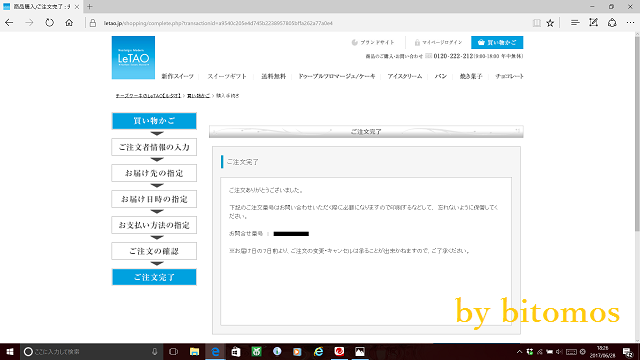Open Edge More actions ellipsis menu
640x360 pixels.
point(630,23)
